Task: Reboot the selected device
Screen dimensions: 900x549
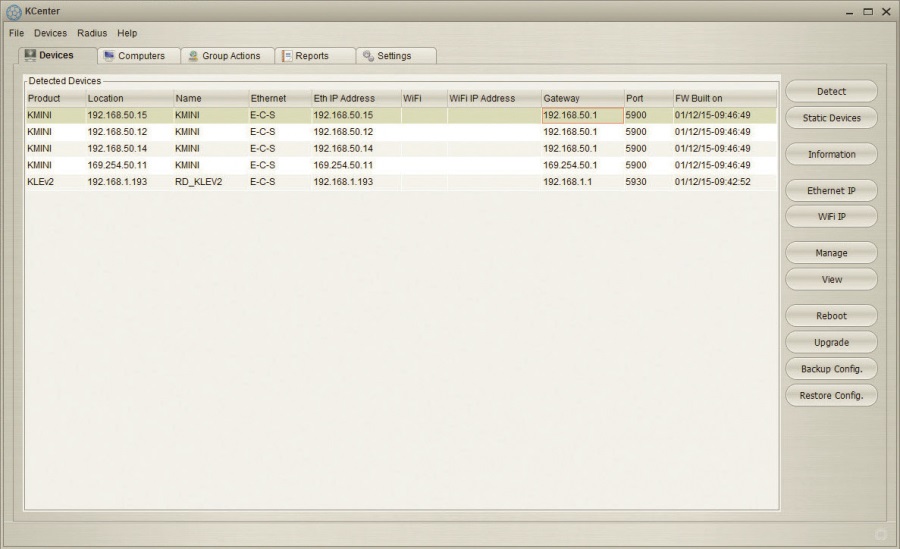Action: click(831, 316)
